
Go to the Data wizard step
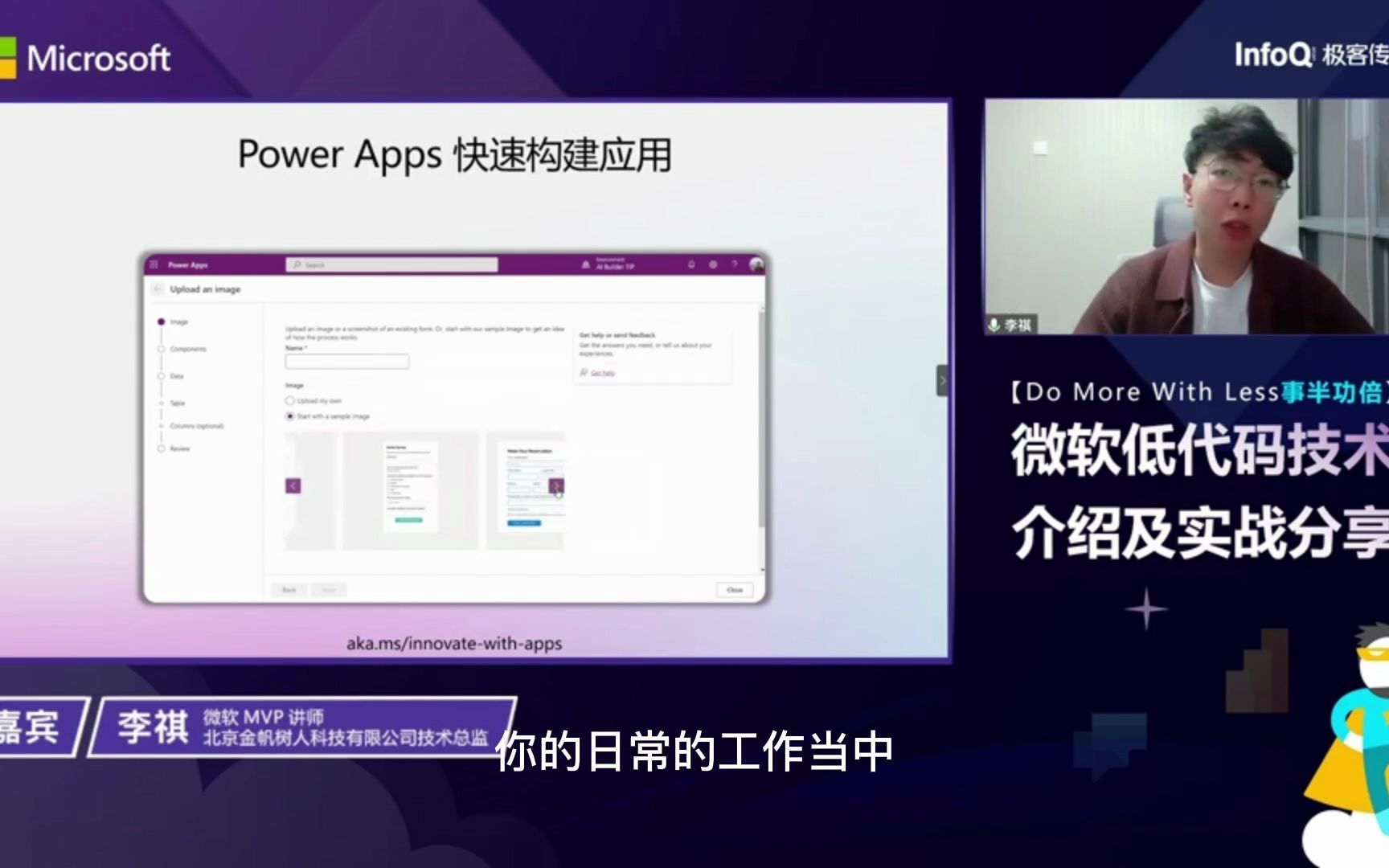point(171,376)
